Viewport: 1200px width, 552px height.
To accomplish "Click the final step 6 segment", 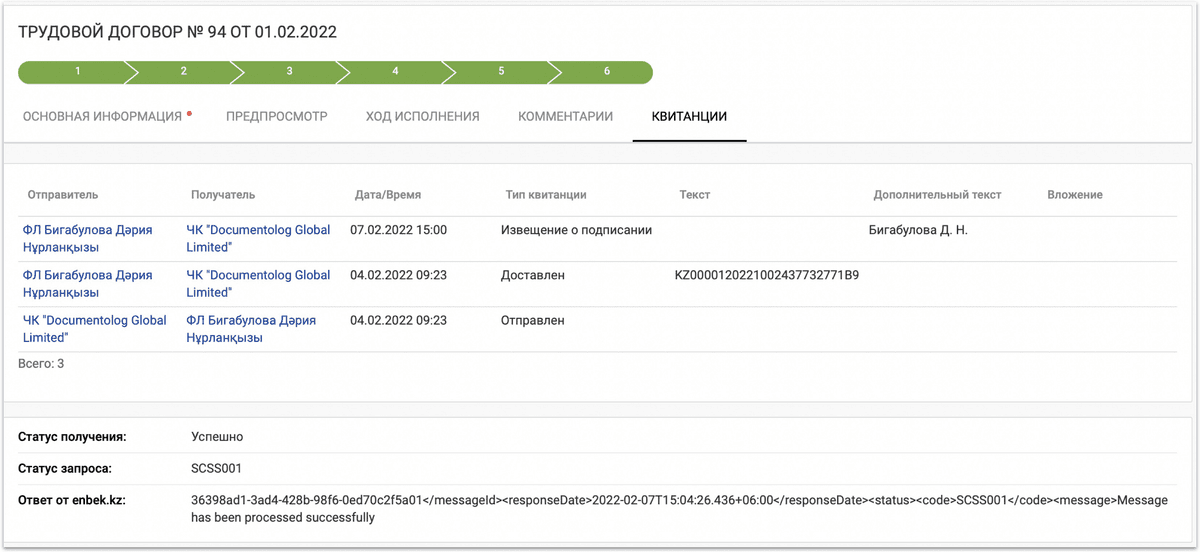I will coord(606,72).
